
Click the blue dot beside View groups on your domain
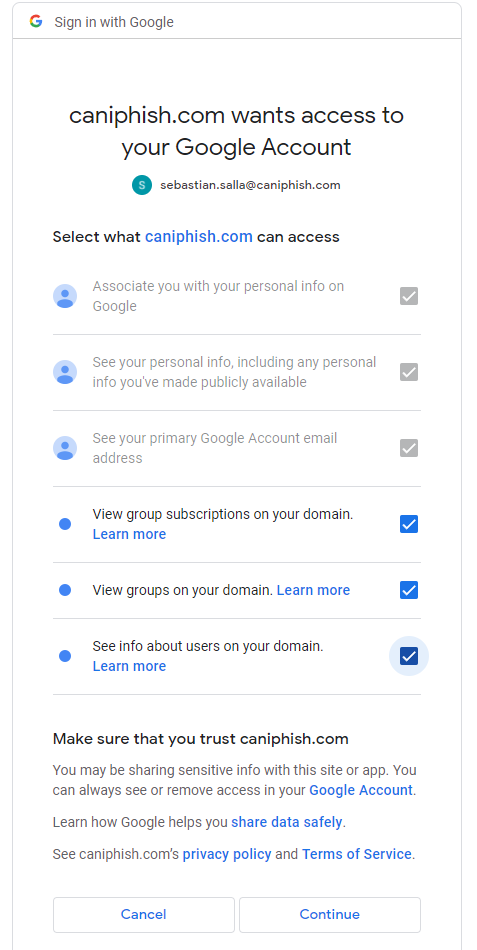65,590
